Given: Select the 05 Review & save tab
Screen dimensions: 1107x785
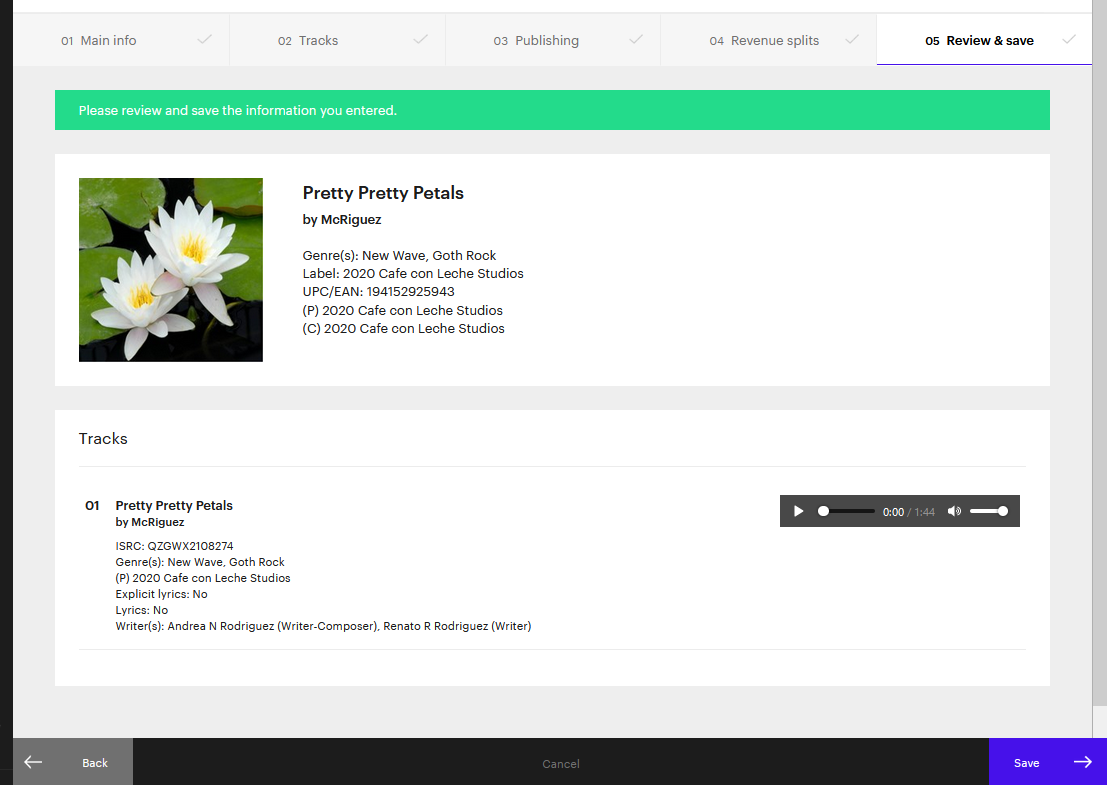Looking at the screenshot, I should [x=980, y=41].
